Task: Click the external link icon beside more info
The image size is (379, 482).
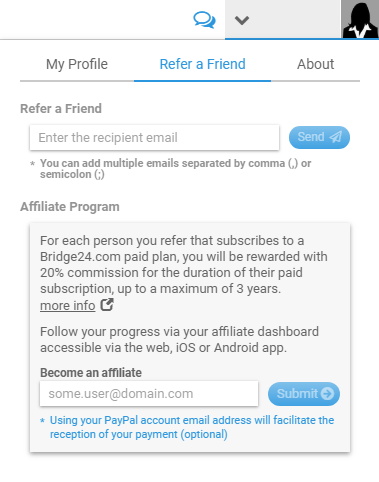Action: [x=107, y=304]
